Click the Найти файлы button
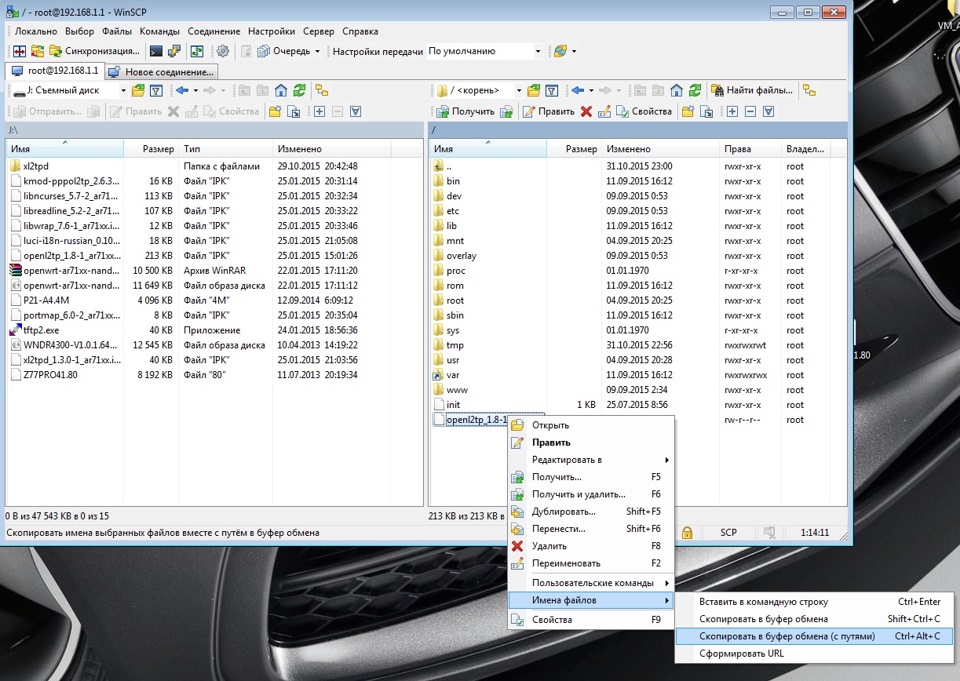The image size is (960, 681). point(752,91)
